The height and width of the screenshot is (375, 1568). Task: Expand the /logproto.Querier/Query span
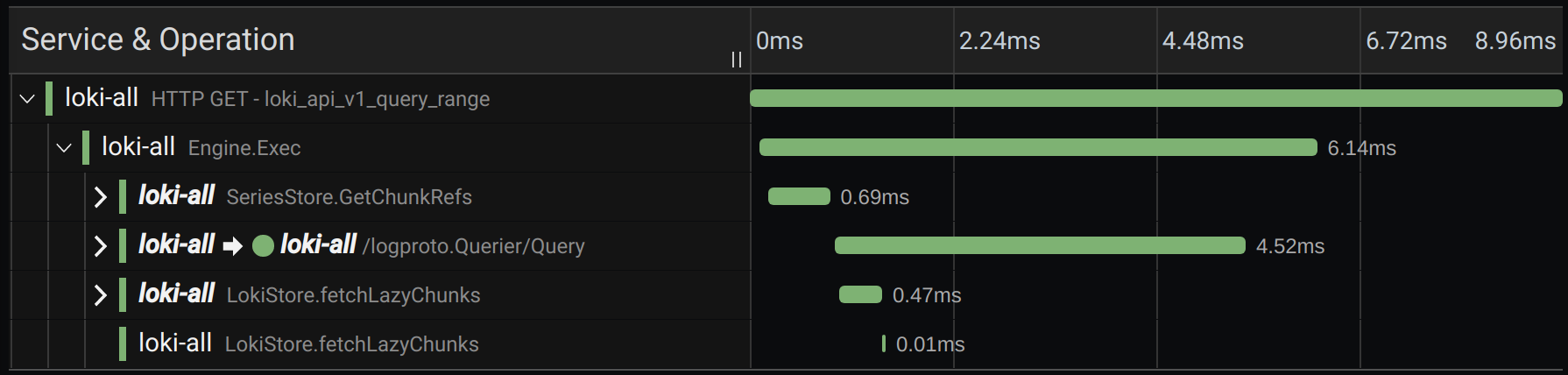[100, 246]
